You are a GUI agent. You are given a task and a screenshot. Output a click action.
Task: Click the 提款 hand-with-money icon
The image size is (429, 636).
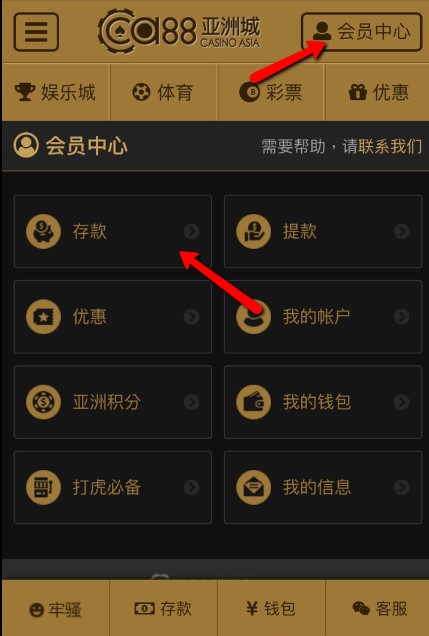(x=253, y=232)
